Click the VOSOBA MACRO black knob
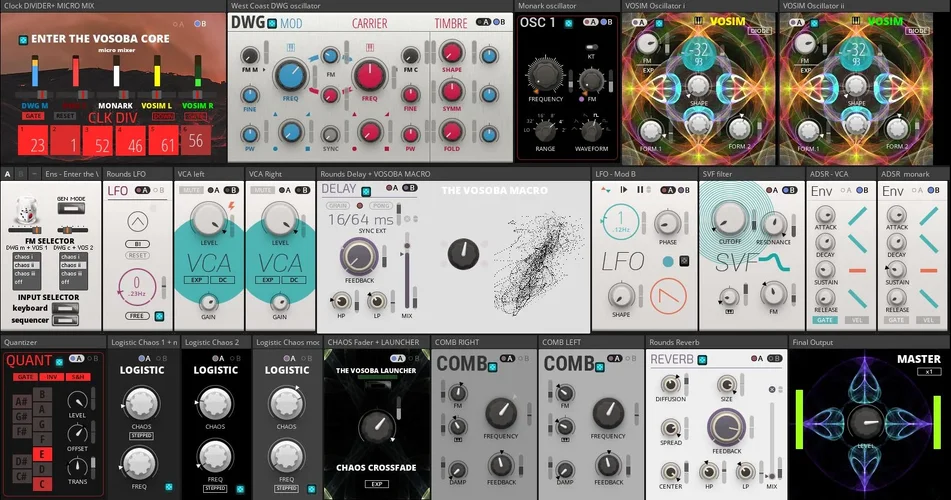Screen dimensions: 951x500 tap(463, 254)
